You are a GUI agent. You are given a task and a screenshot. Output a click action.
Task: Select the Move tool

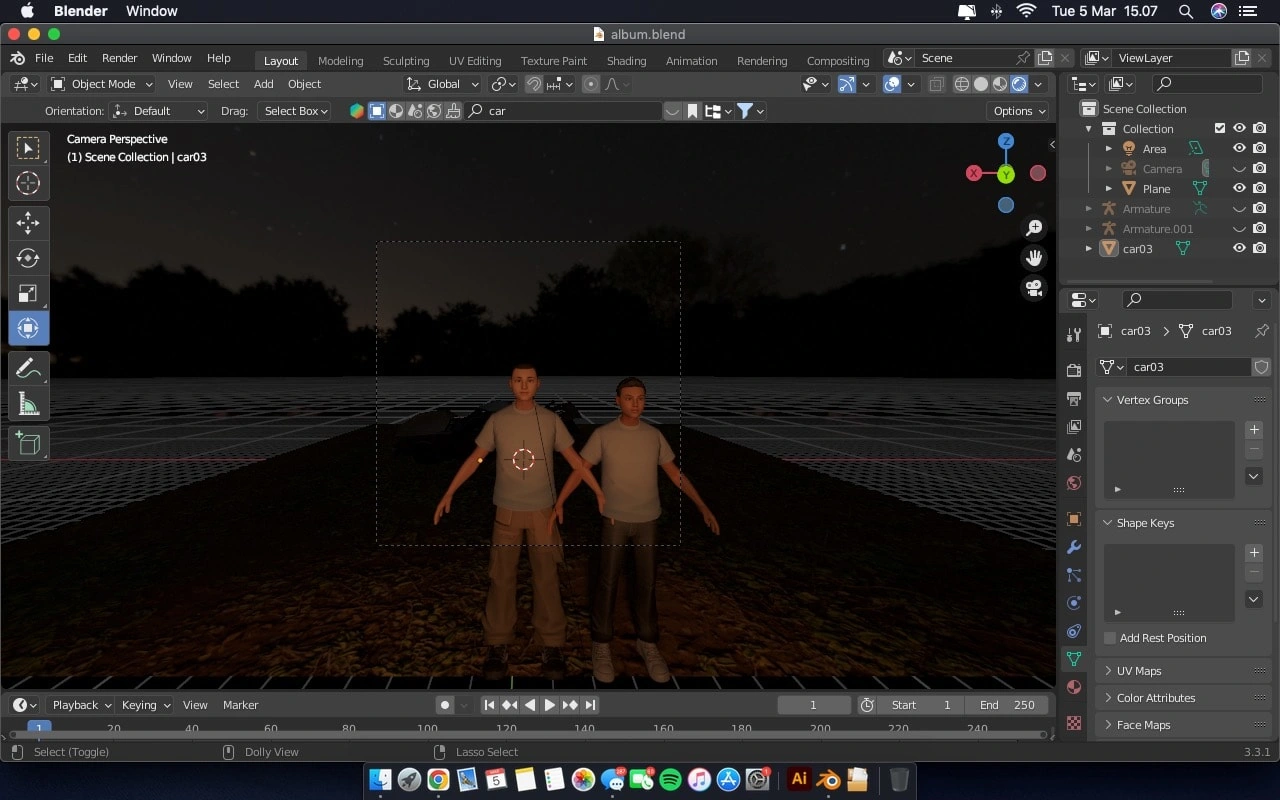pos(28,223)
